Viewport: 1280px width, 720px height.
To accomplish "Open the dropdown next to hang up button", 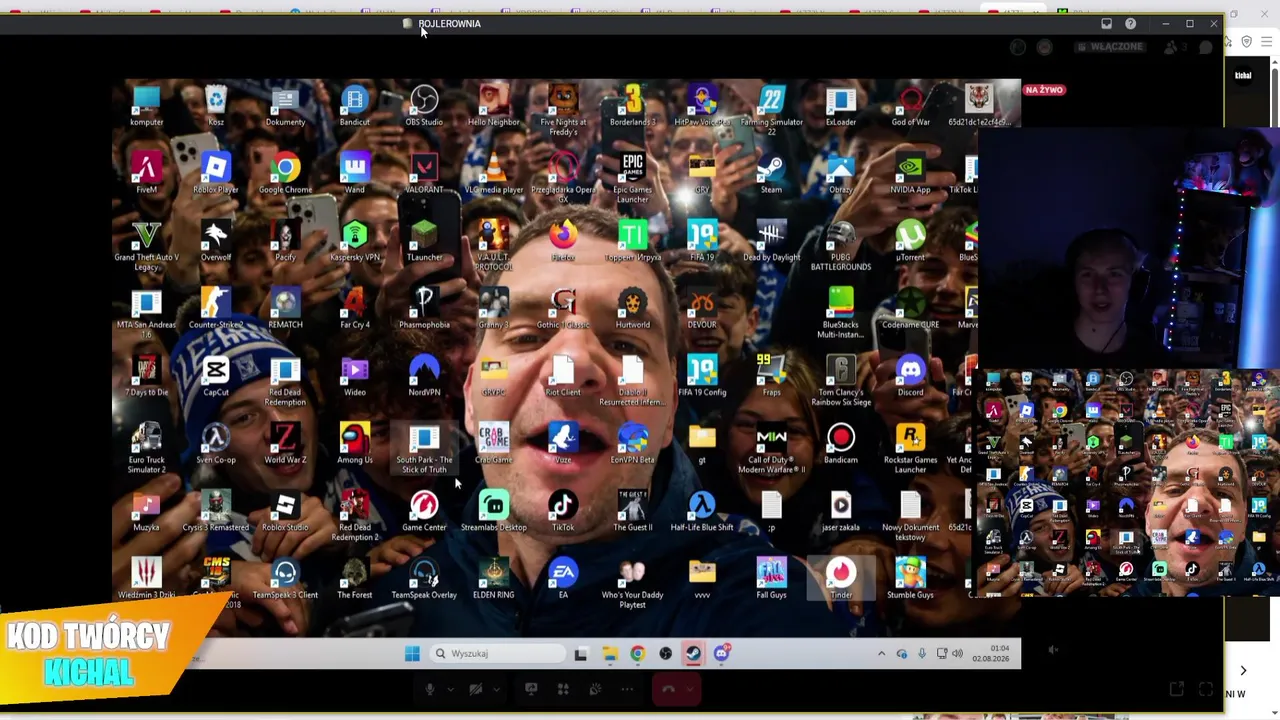I will (x=689, y=689).
